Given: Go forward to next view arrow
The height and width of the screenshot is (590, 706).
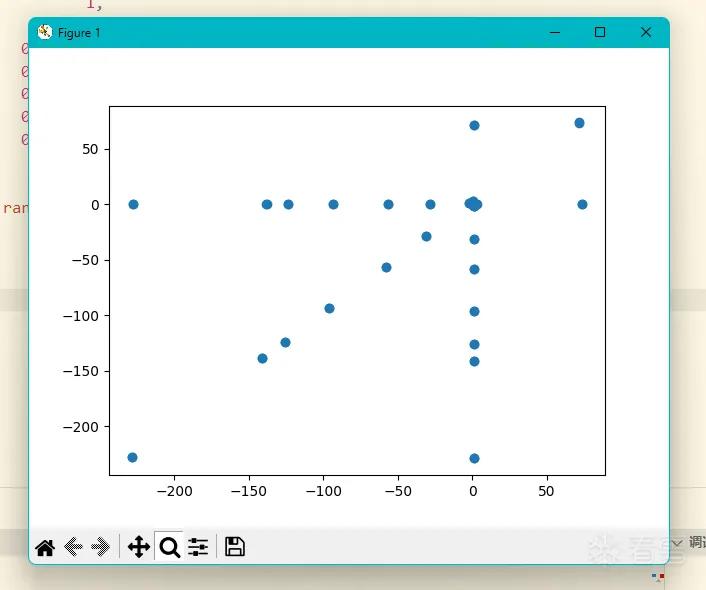Looking at the screenshot, I should 100,547.
